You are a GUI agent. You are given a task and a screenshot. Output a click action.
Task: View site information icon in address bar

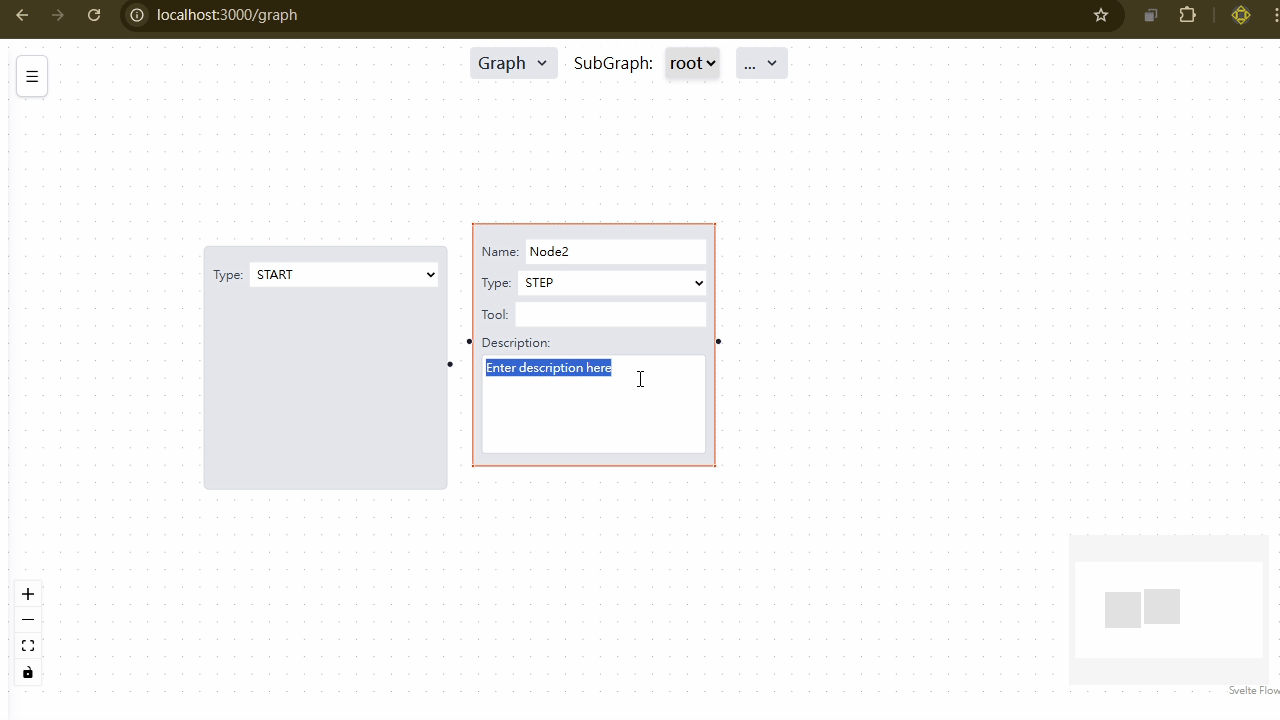pyautogui.click(x=137, y=15)
